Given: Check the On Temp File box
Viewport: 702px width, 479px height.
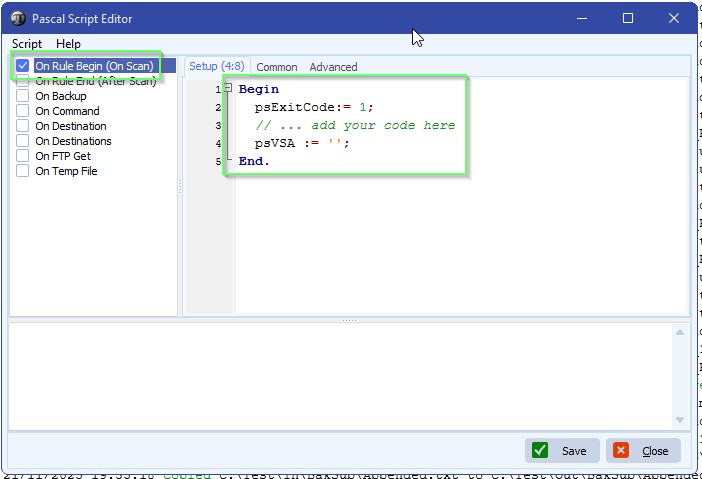Looking at the screenshot, I should (22, 171).
